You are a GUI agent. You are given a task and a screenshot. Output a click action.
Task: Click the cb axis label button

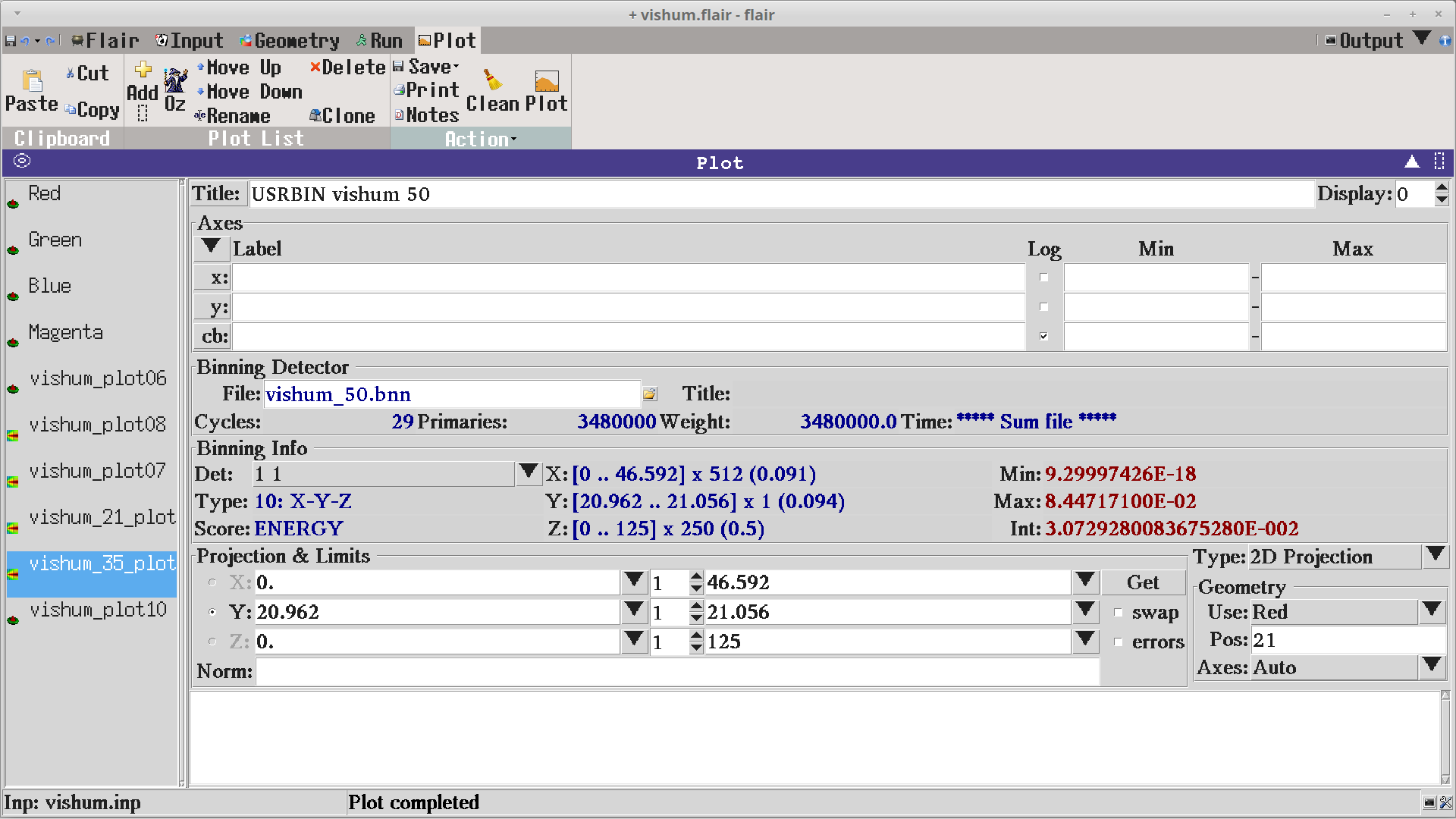212,336
